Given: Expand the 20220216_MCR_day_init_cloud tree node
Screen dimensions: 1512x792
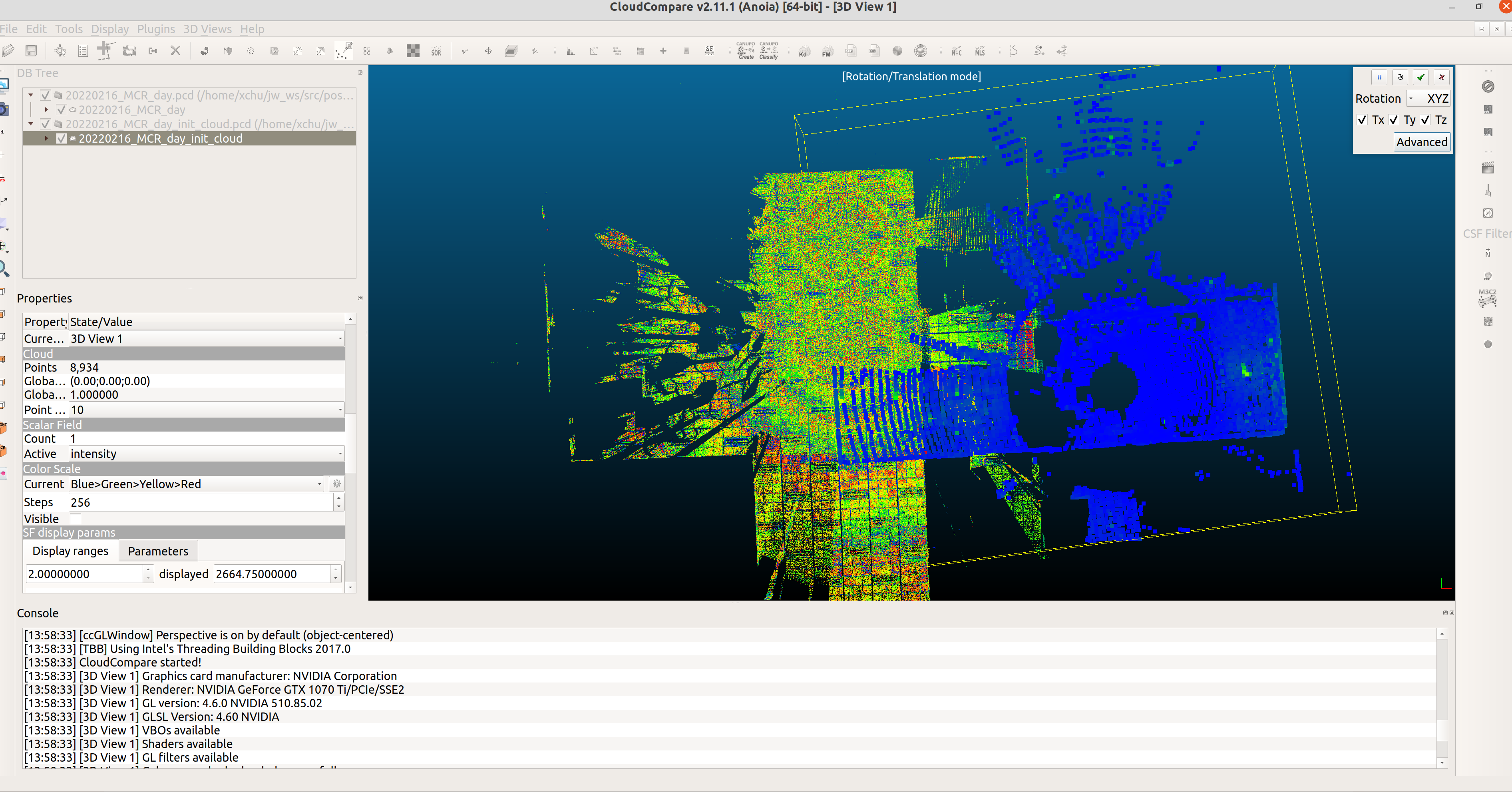Looking at the screenshot, I should pos(46,139).
